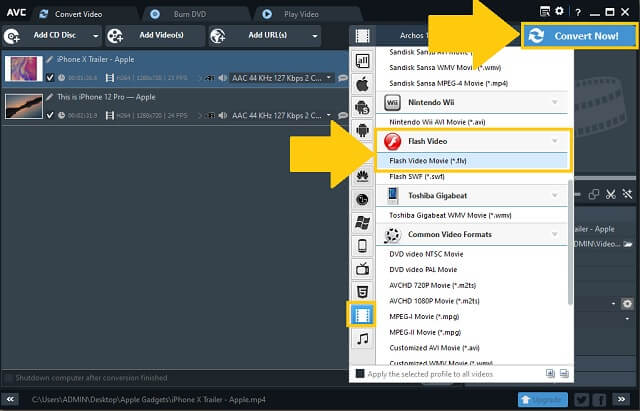The image size is (640, 411).
Task: Switch to the Burn DVD tab
Action: (x=190, y=14)
